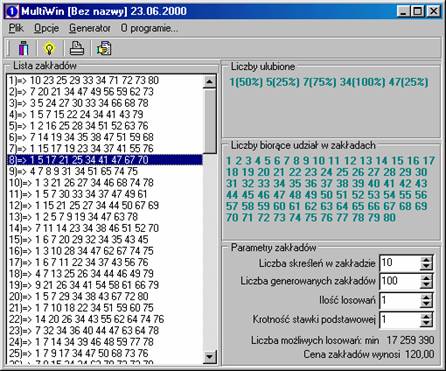Open the Opcje menu
This screenshot has width=446, height=371.
pos(46,28)
